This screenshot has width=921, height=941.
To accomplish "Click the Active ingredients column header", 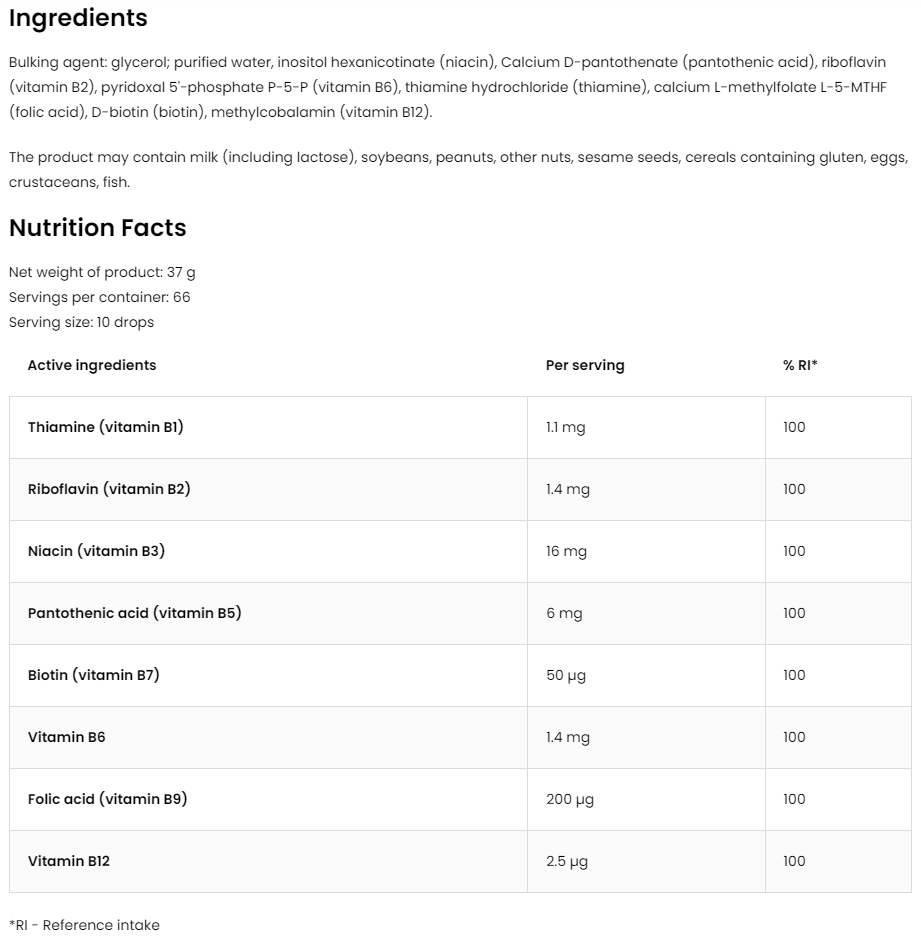I will click(92, 365).
